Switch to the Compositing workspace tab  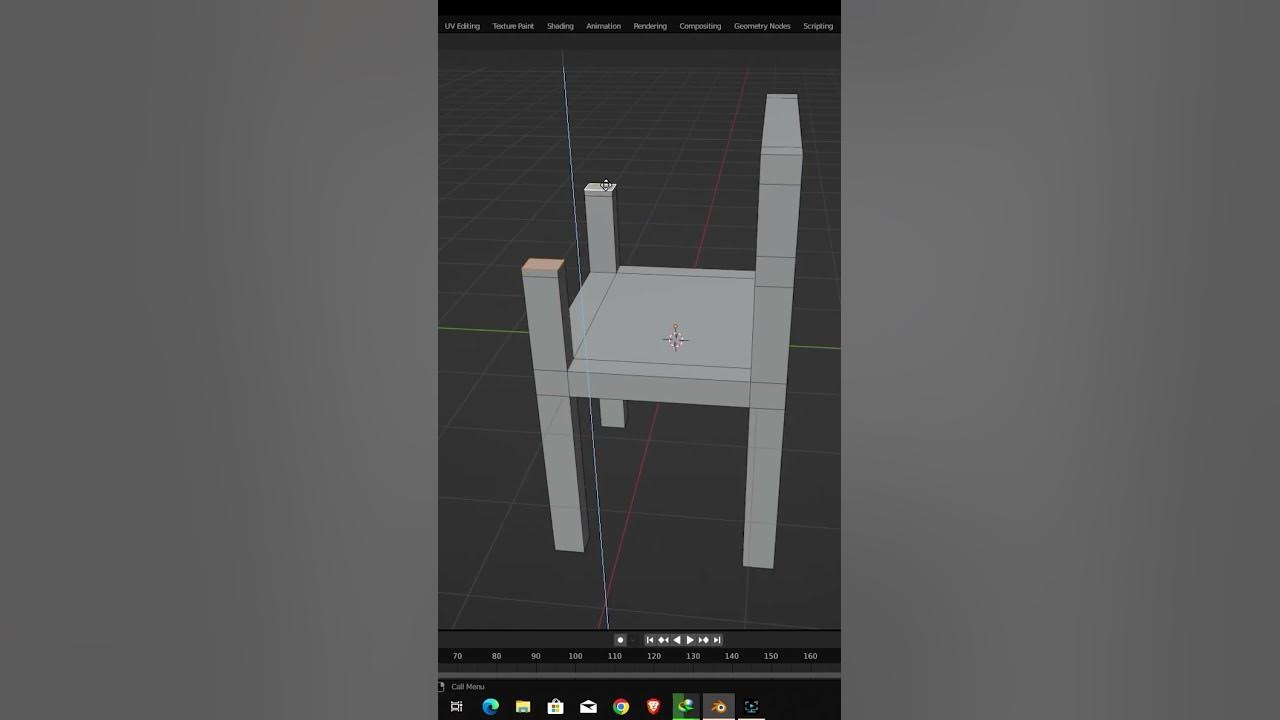[x=700, y=26]
